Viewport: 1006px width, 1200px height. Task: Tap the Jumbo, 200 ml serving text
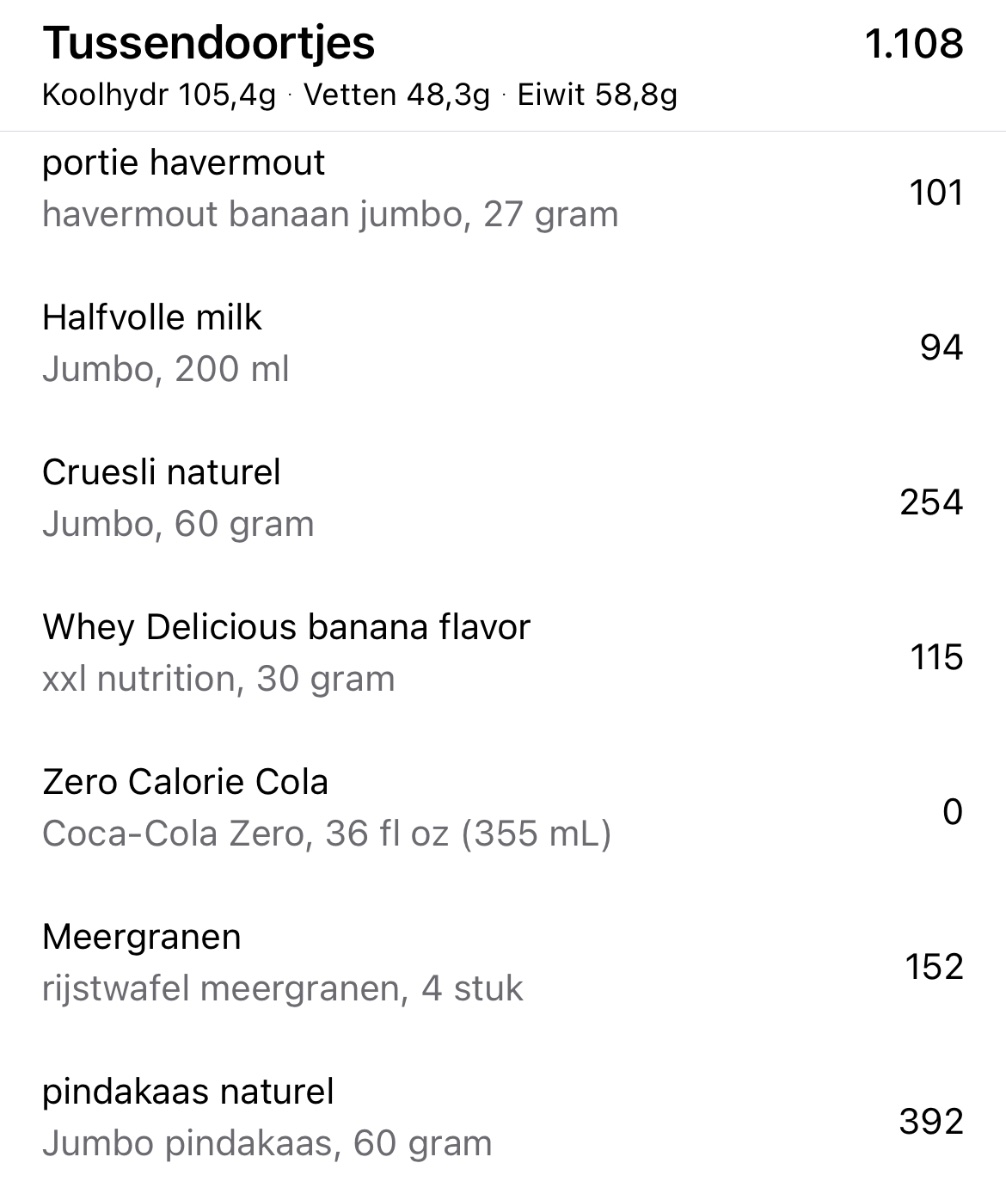point(166,370)
